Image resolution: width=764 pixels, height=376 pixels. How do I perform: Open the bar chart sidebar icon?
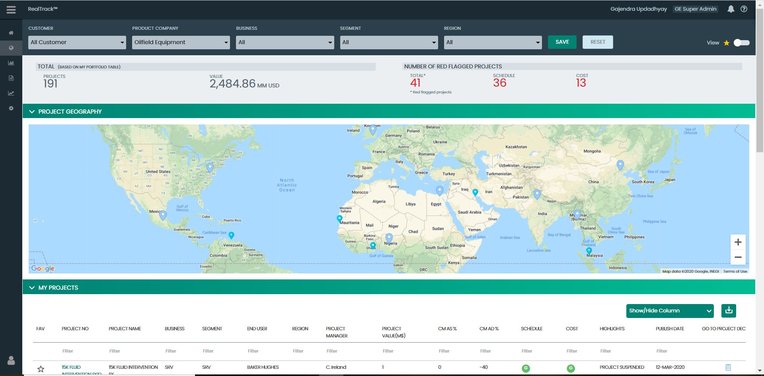click(11, 63)
